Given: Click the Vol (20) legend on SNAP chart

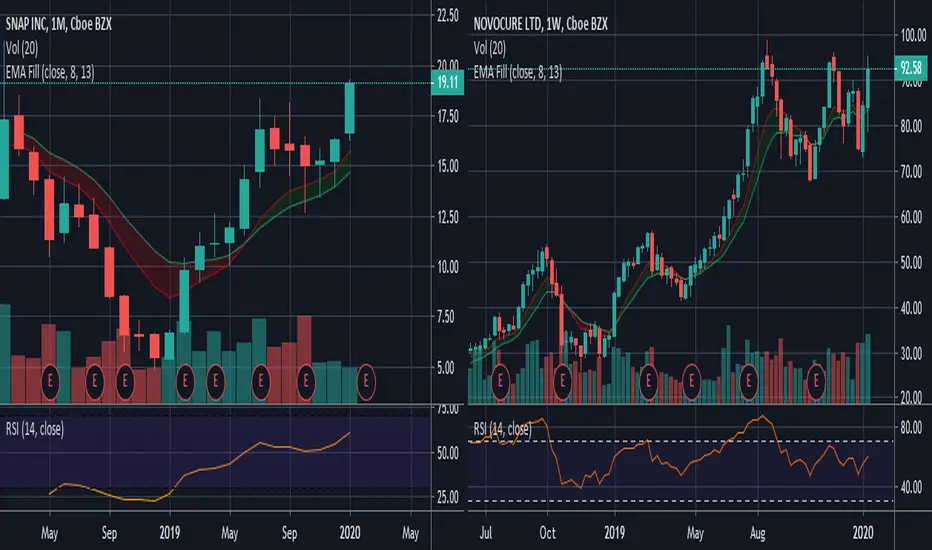Looking at the screenshot, I should click(x=21, y=48).
